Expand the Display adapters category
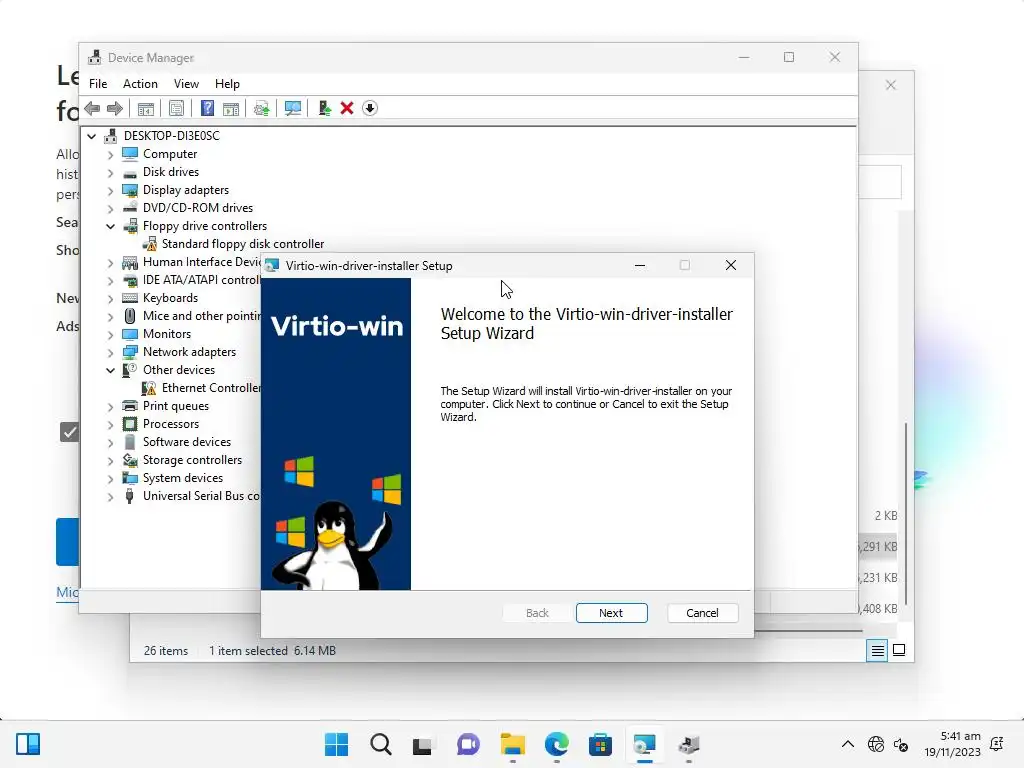The width and height of the screenshot is (1024, 768). pyautogui.click(x=110, y=191)
